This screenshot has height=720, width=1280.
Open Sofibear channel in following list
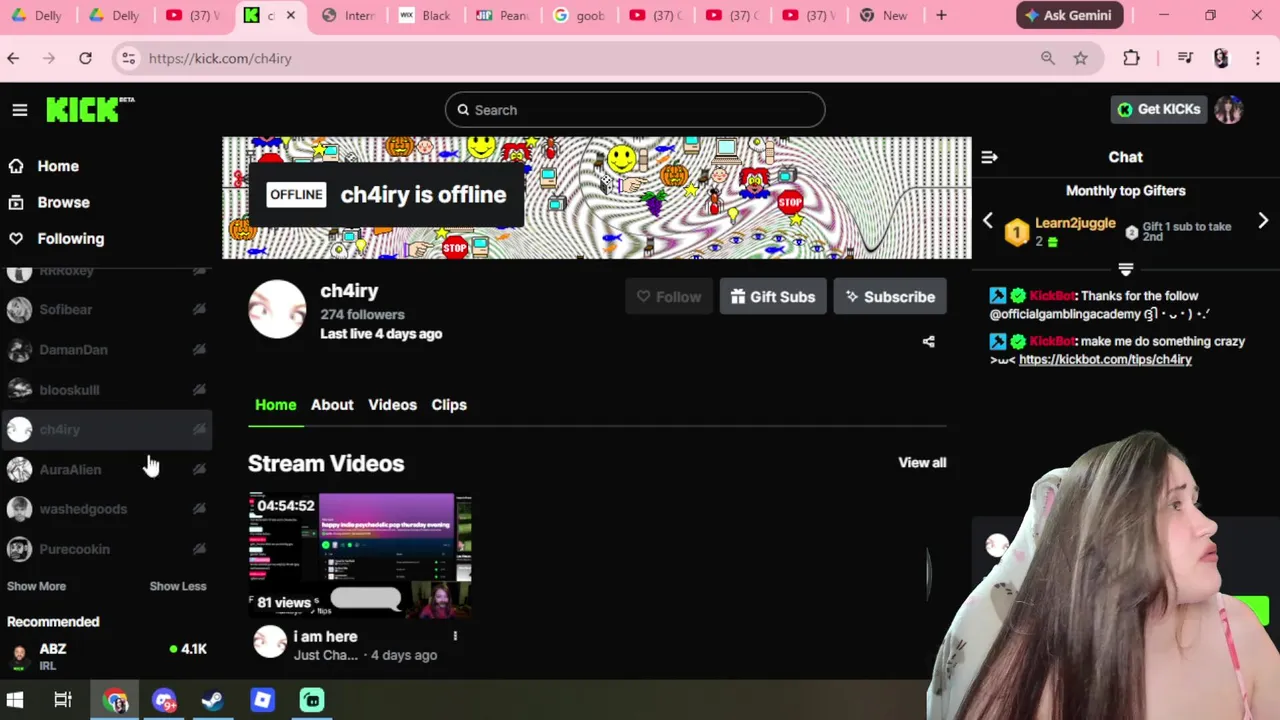tap(107, 310)
